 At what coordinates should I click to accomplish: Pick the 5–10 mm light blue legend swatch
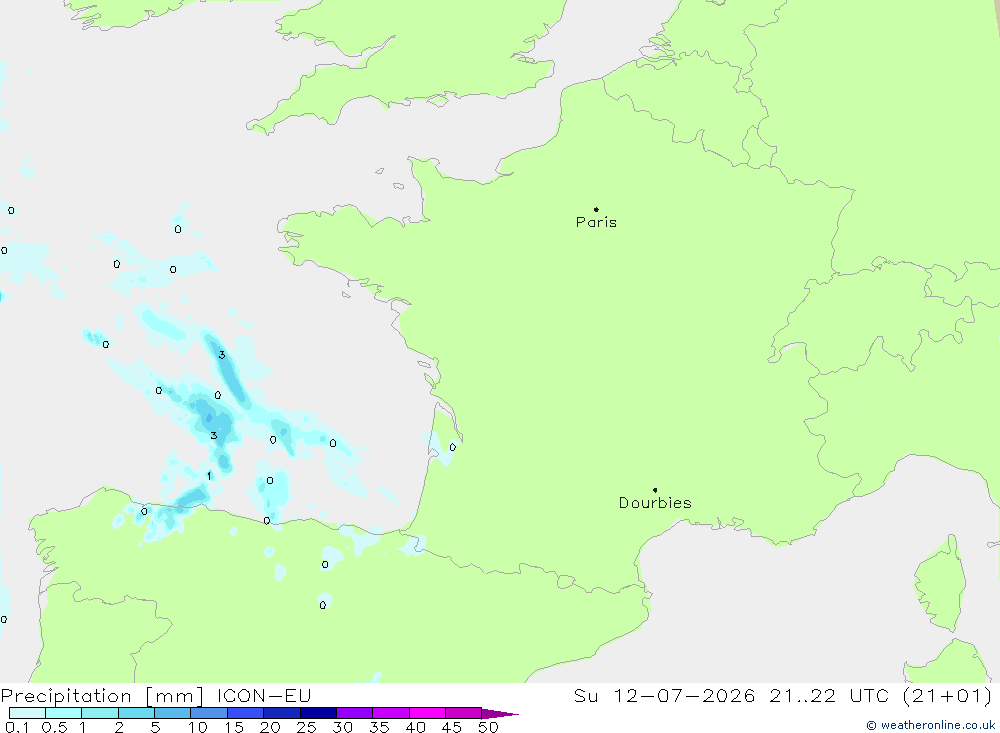(x=173, y=713)
